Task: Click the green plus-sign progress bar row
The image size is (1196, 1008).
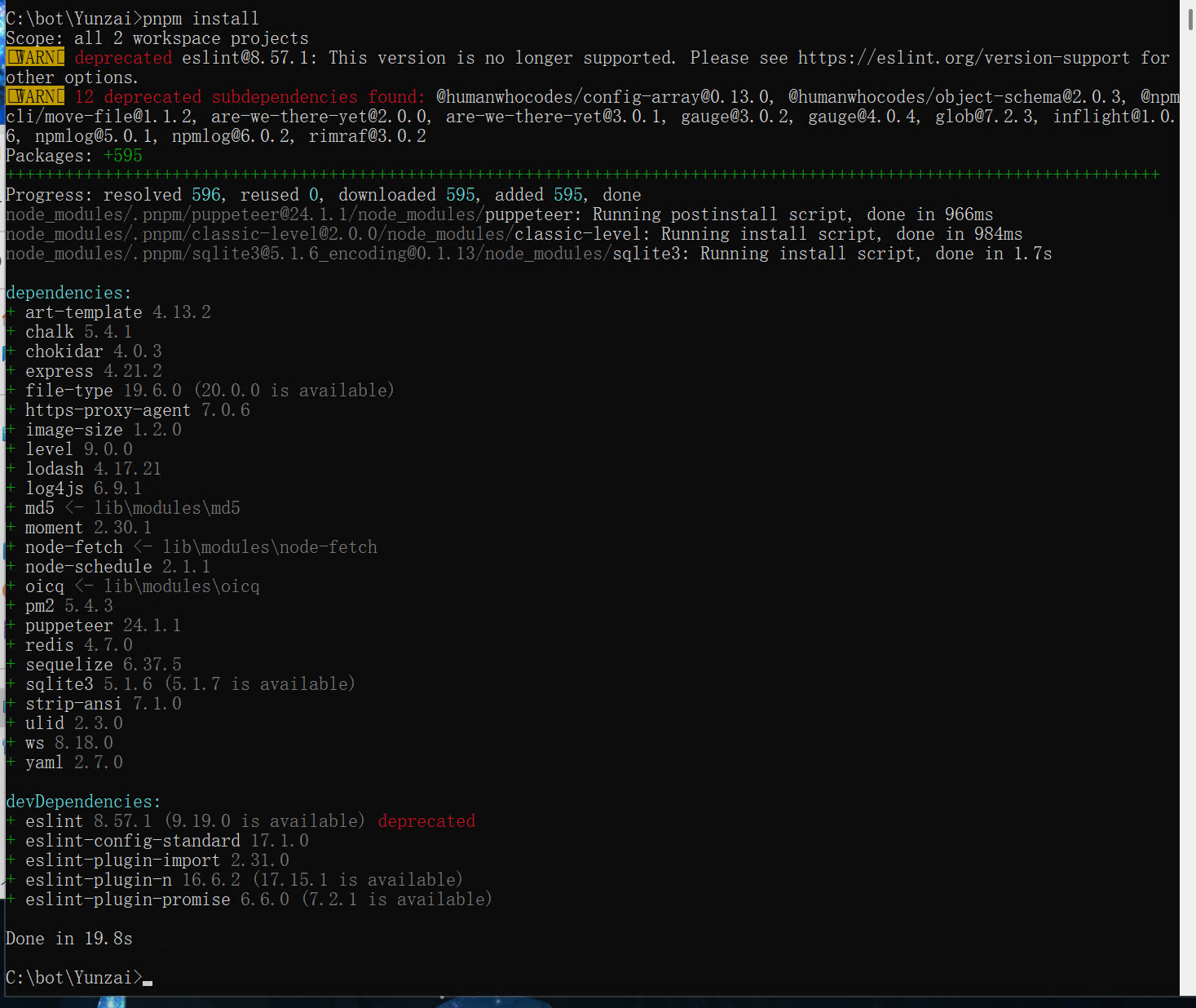Action: pyautogui.click(x=583, y=175)
